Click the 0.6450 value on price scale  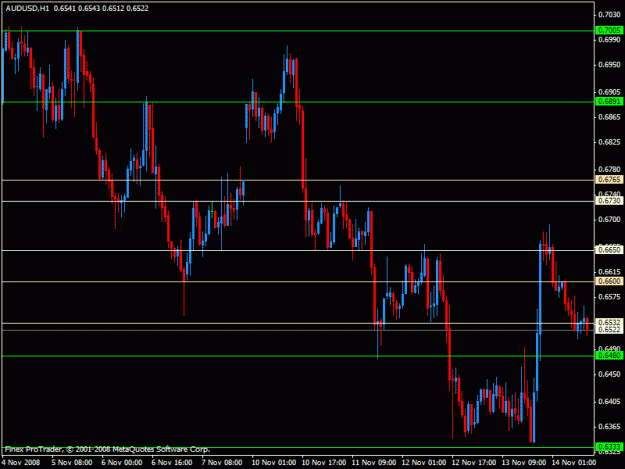tap(609, 374)
